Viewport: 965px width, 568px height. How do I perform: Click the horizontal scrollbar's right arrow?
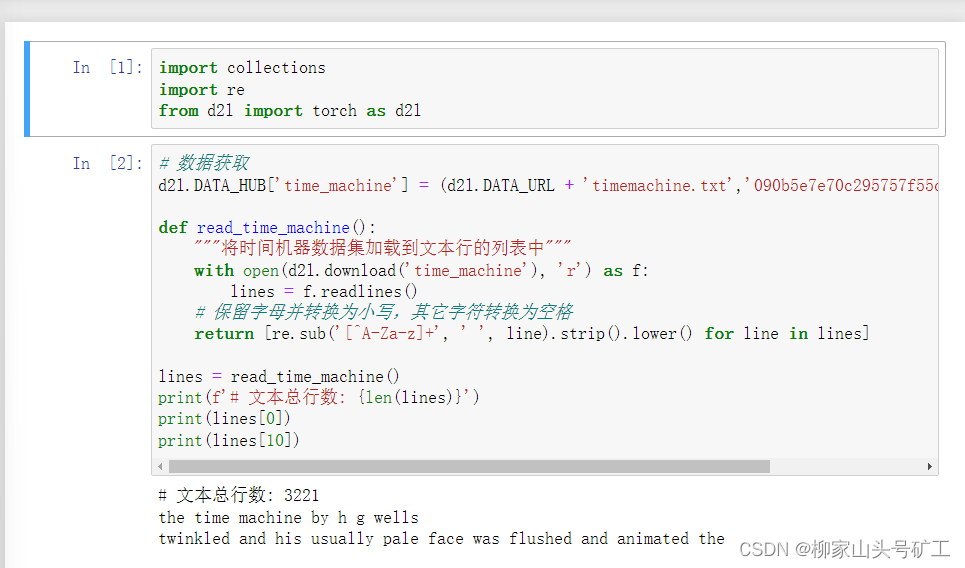click(x=930, y=467)
